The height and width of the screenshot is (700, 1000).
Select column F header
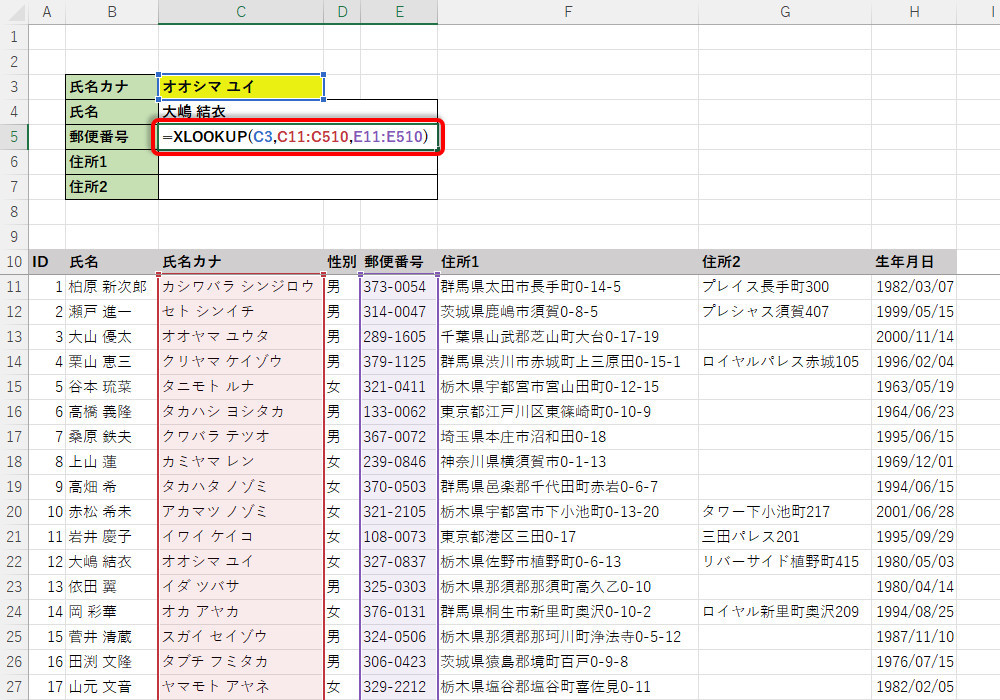tap(568, 12)
